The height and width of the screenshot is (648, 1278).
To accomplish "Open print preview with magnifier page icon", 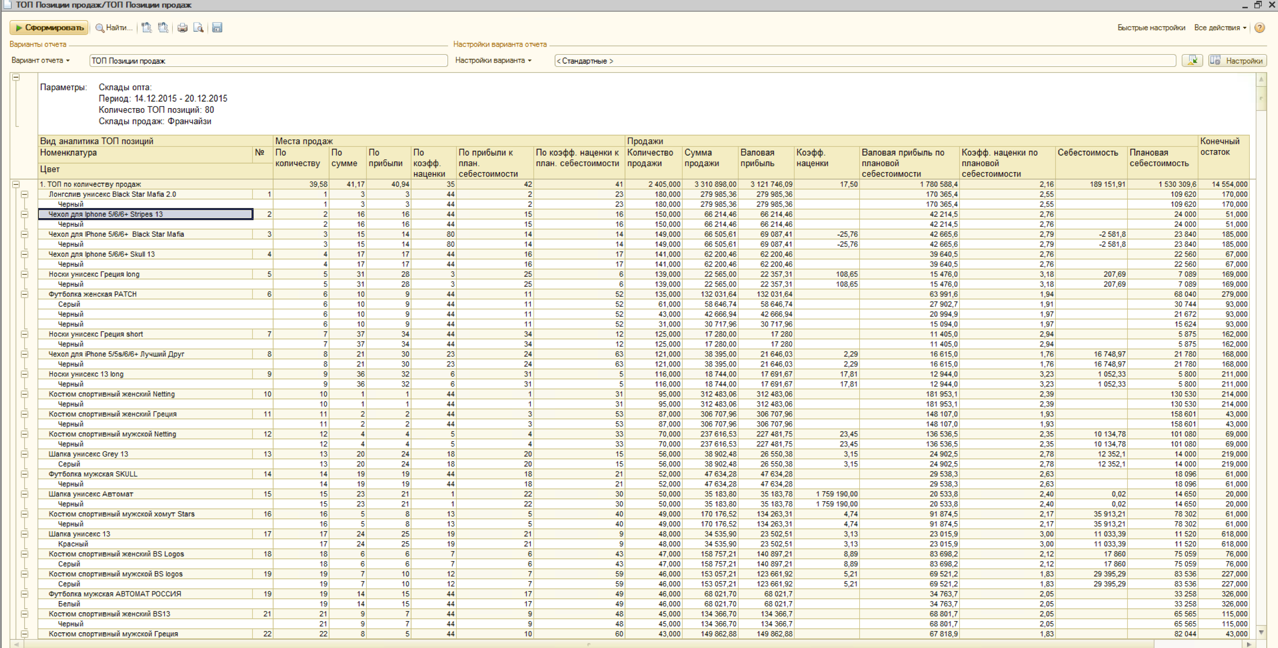I will point(198,28).
